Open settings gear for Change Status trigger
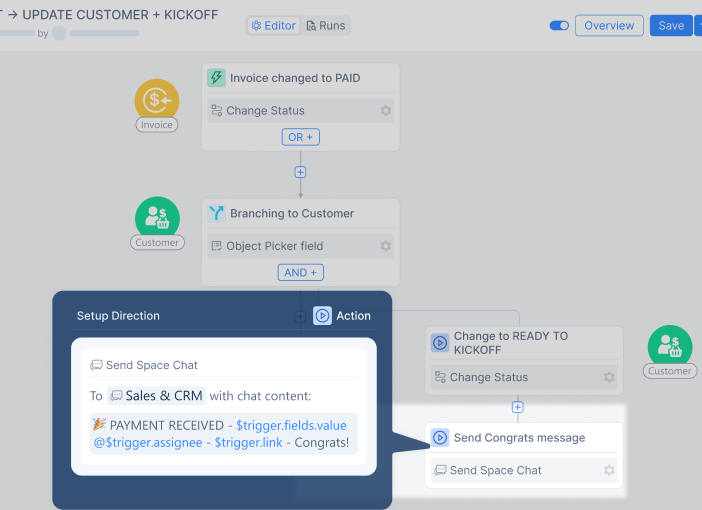This screenshot has width=702, height=510. [x=385, y=111]
